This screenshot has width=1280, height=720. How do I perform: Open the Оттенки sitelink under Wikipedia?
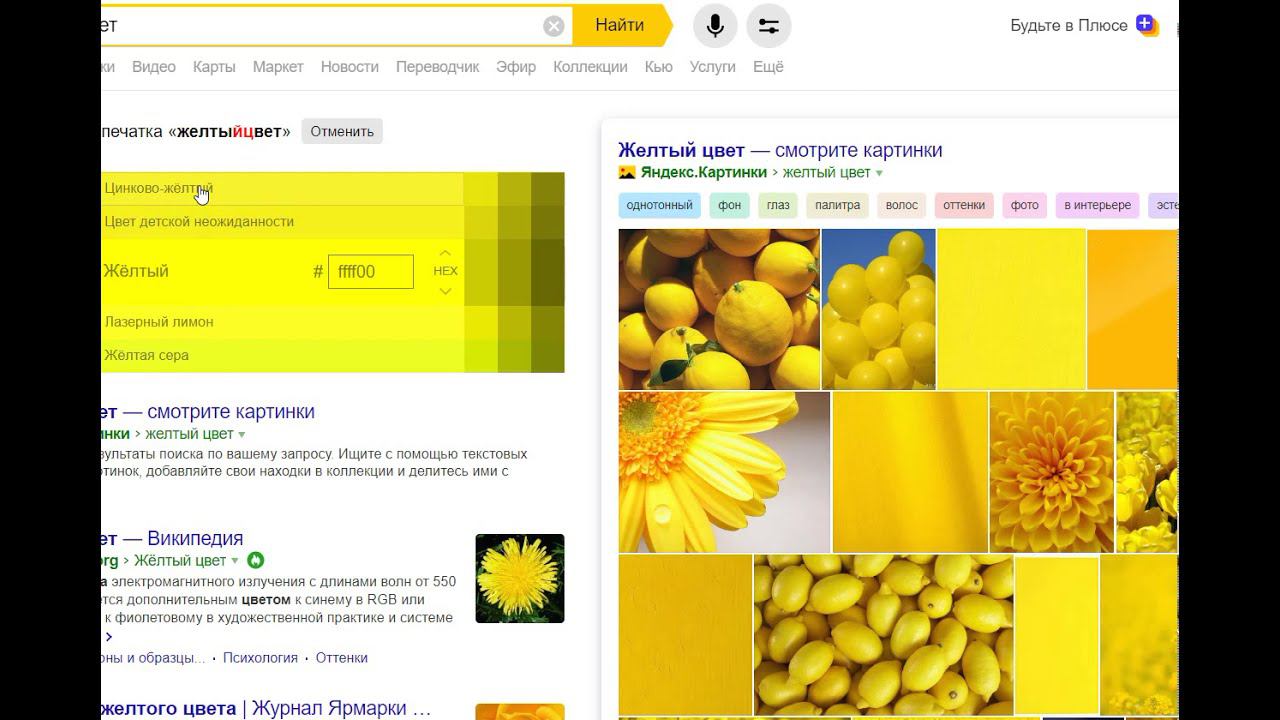coord(342,658)
